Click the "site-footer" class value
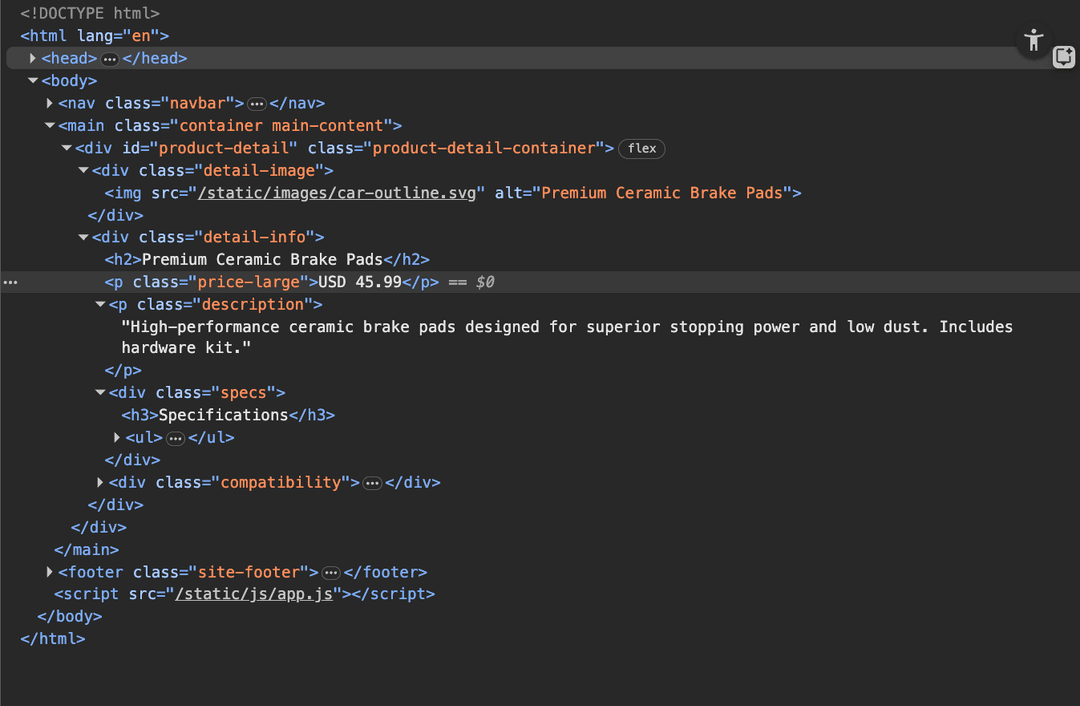Image resolution: width=1080 pixels, height=706 pixels. point(249,572)
